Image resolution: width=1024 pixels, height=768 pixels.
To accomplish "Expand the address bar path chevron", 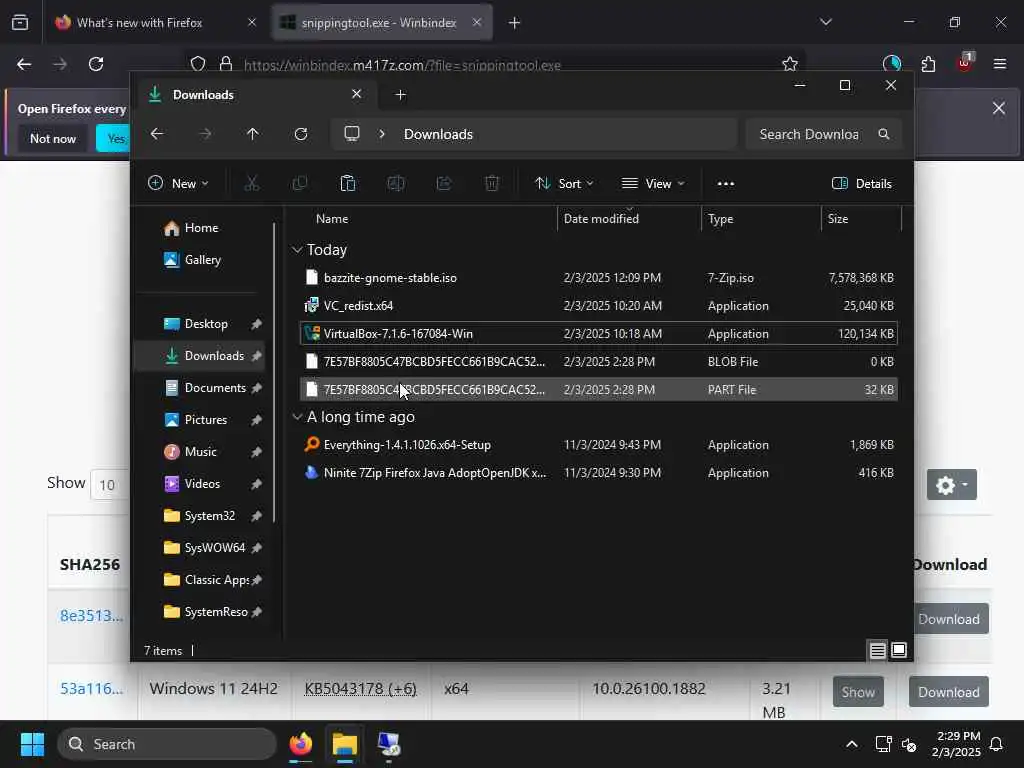I will tap(382, 134).
